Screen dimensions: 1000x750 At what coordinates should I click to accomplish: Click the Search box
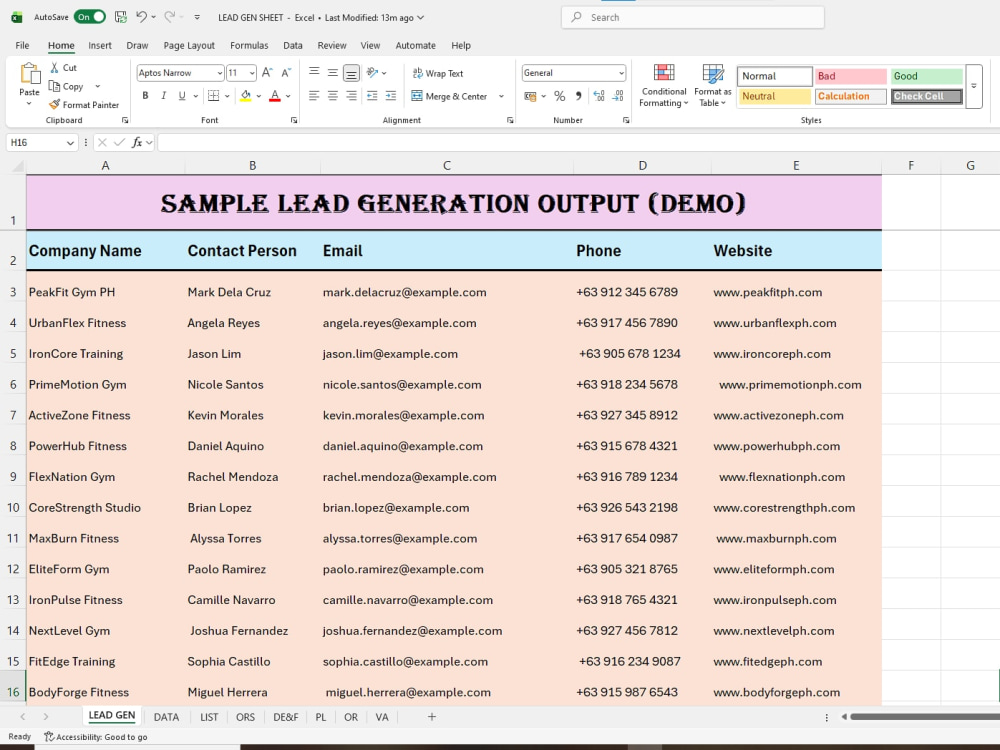pyautogui.click(x=693, y=17)
